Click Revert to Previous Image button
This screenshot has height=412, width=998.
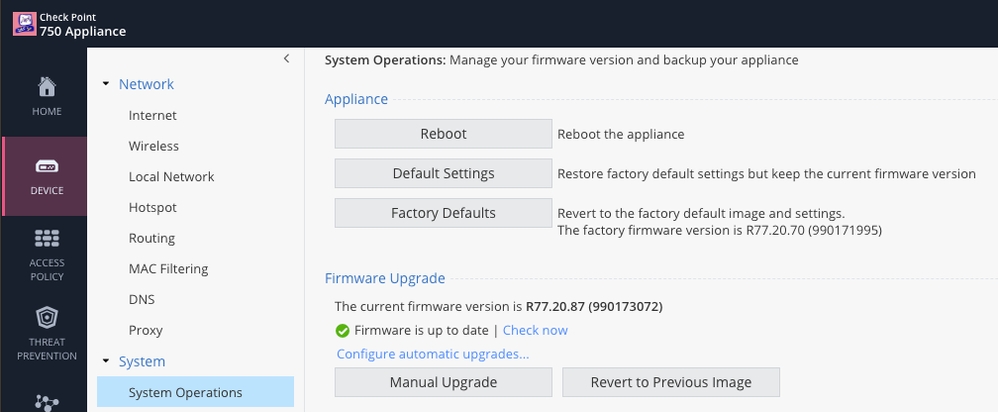pyautogui.click(x=671, y=382)
